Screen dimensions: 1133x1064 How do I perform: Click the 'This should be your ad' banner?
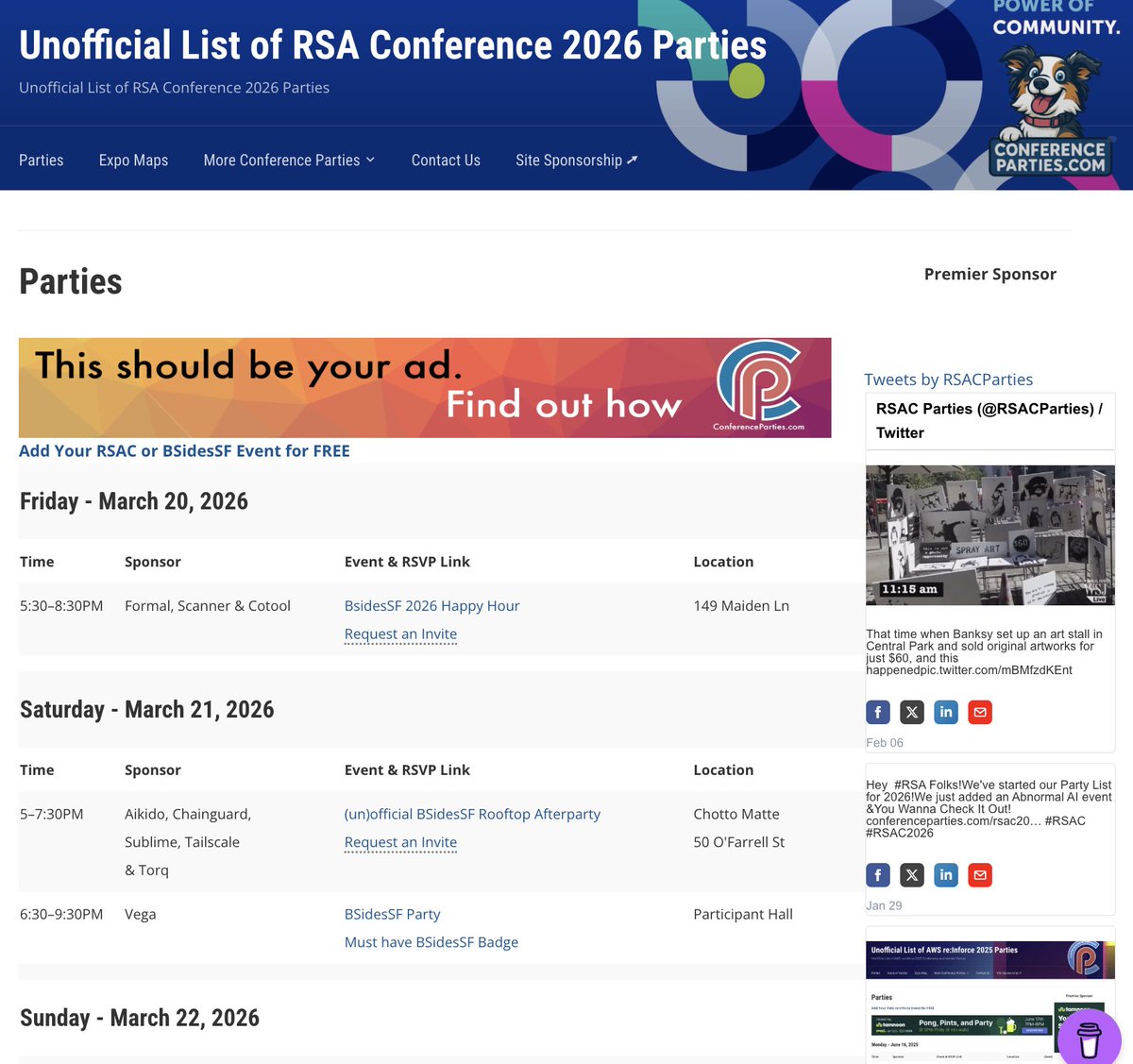pyautogui.click(x=425, y=388)
